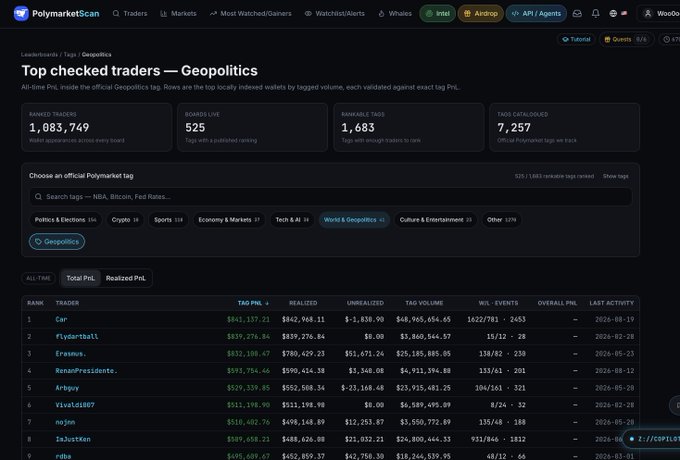The image size is (680, 460).
Task: Click flydartball's tag volume $3,860,544.57
Action: tap(423, 336)
